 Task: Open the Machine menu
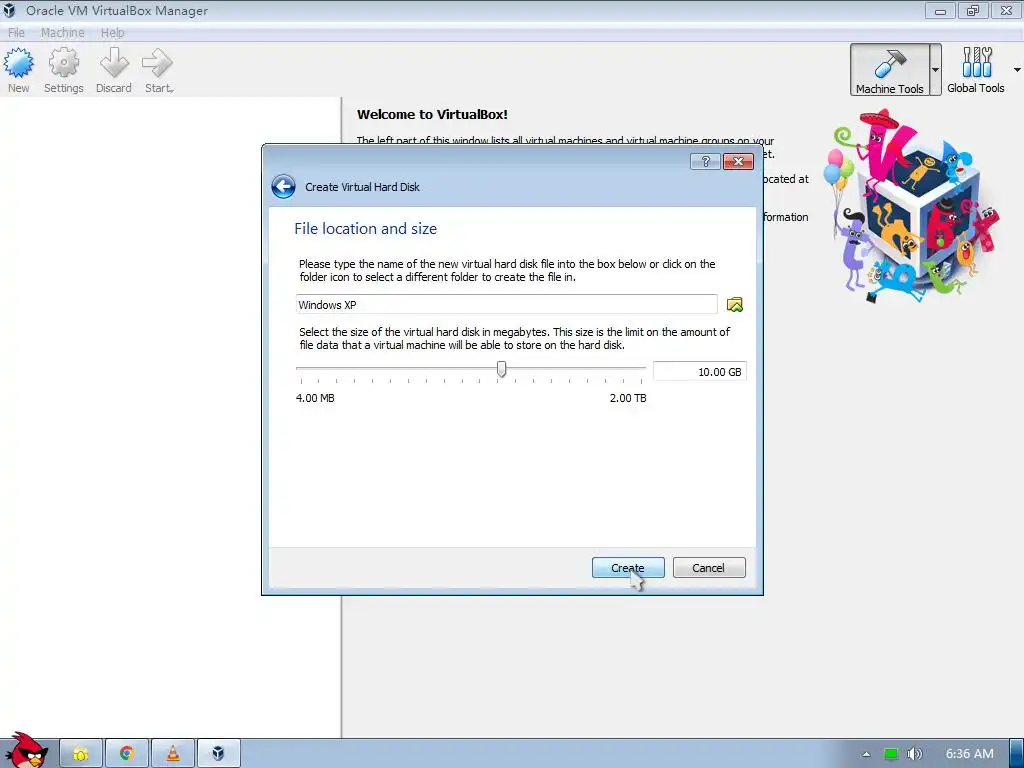(x=63, y=33)
